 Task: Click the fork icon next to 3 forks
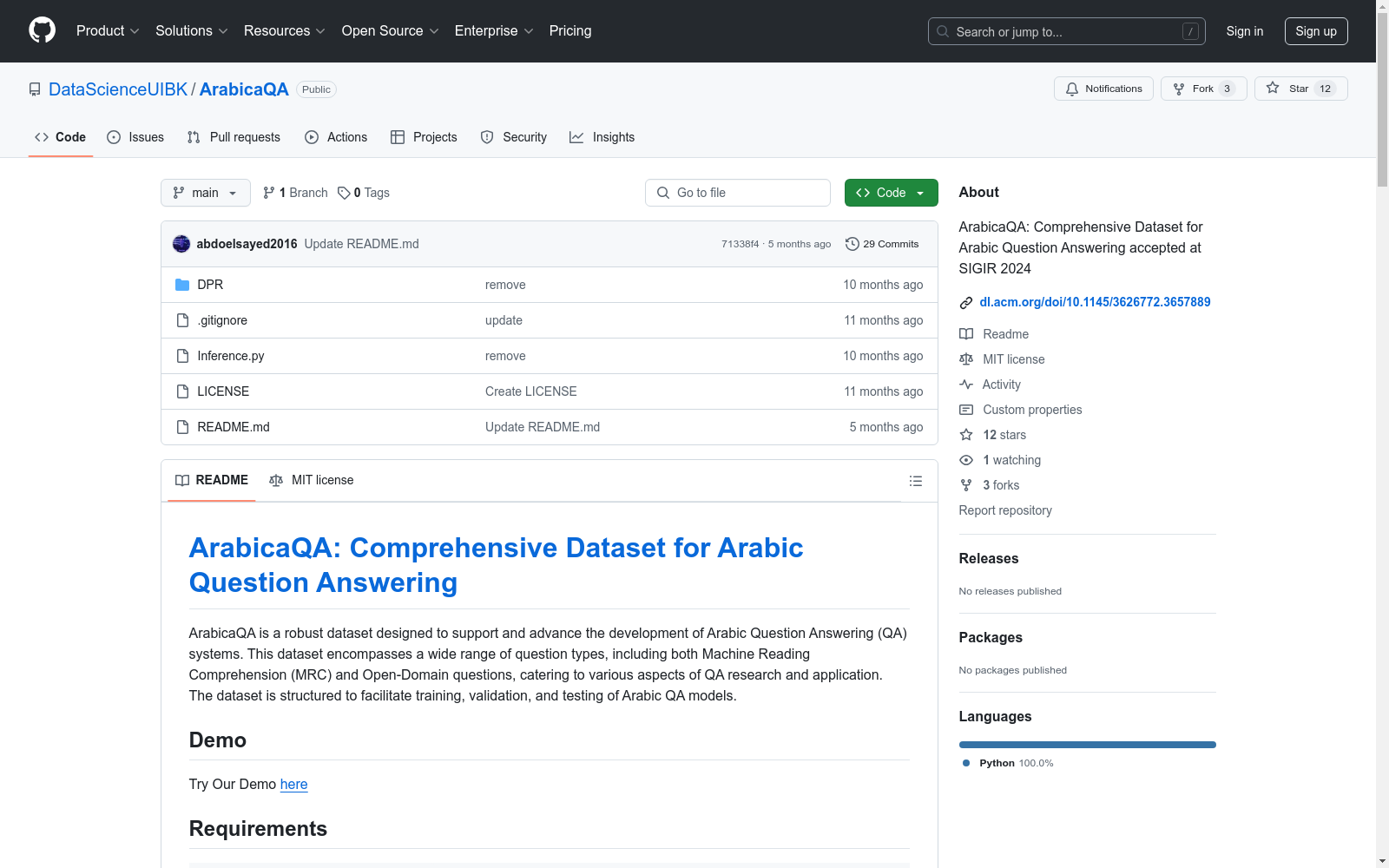tap(966, 485)
